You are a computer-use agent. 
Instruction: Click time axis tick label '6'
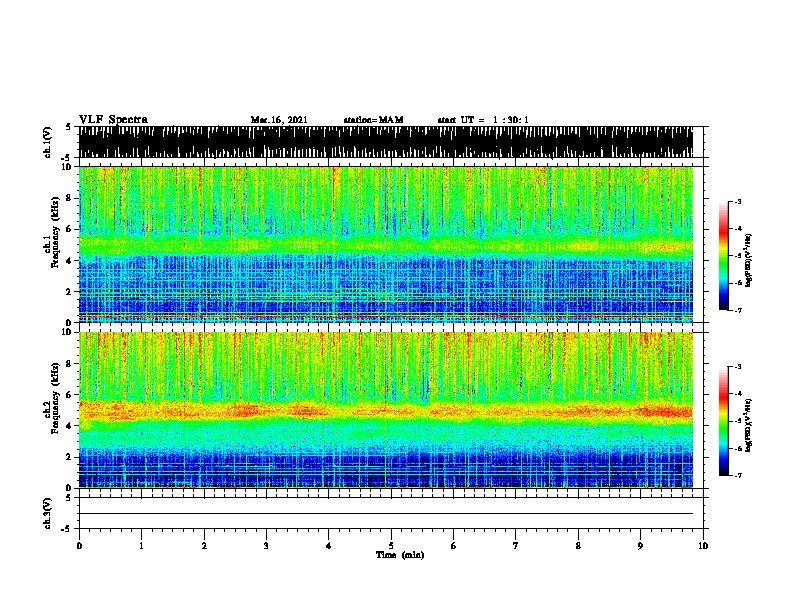pyautogui.click(x=454, y=546)
